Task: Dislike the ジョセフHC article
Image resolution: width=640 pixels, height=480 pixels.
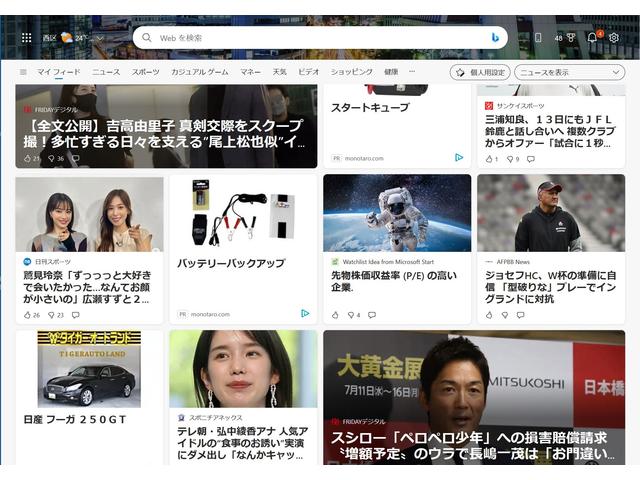Action: click(x=505, y=315)
